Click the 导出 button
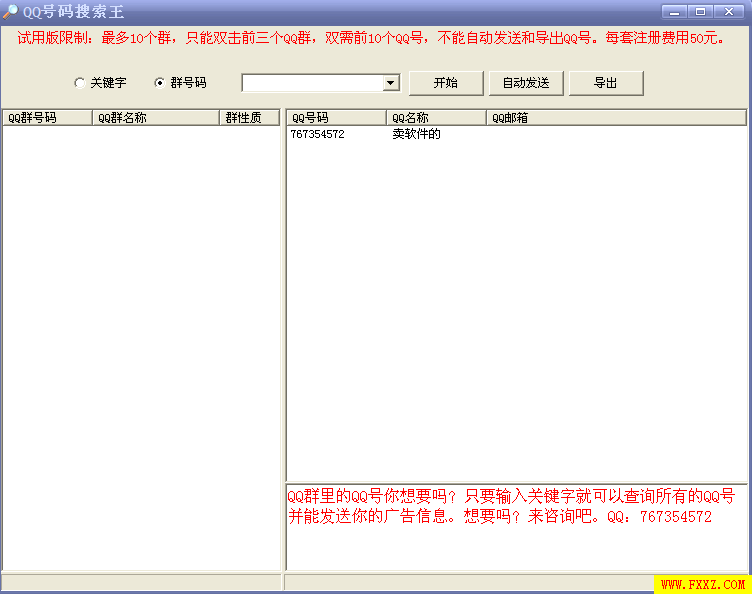The width and height of the screenshot is (752, 594). click(x=606, y=83)
